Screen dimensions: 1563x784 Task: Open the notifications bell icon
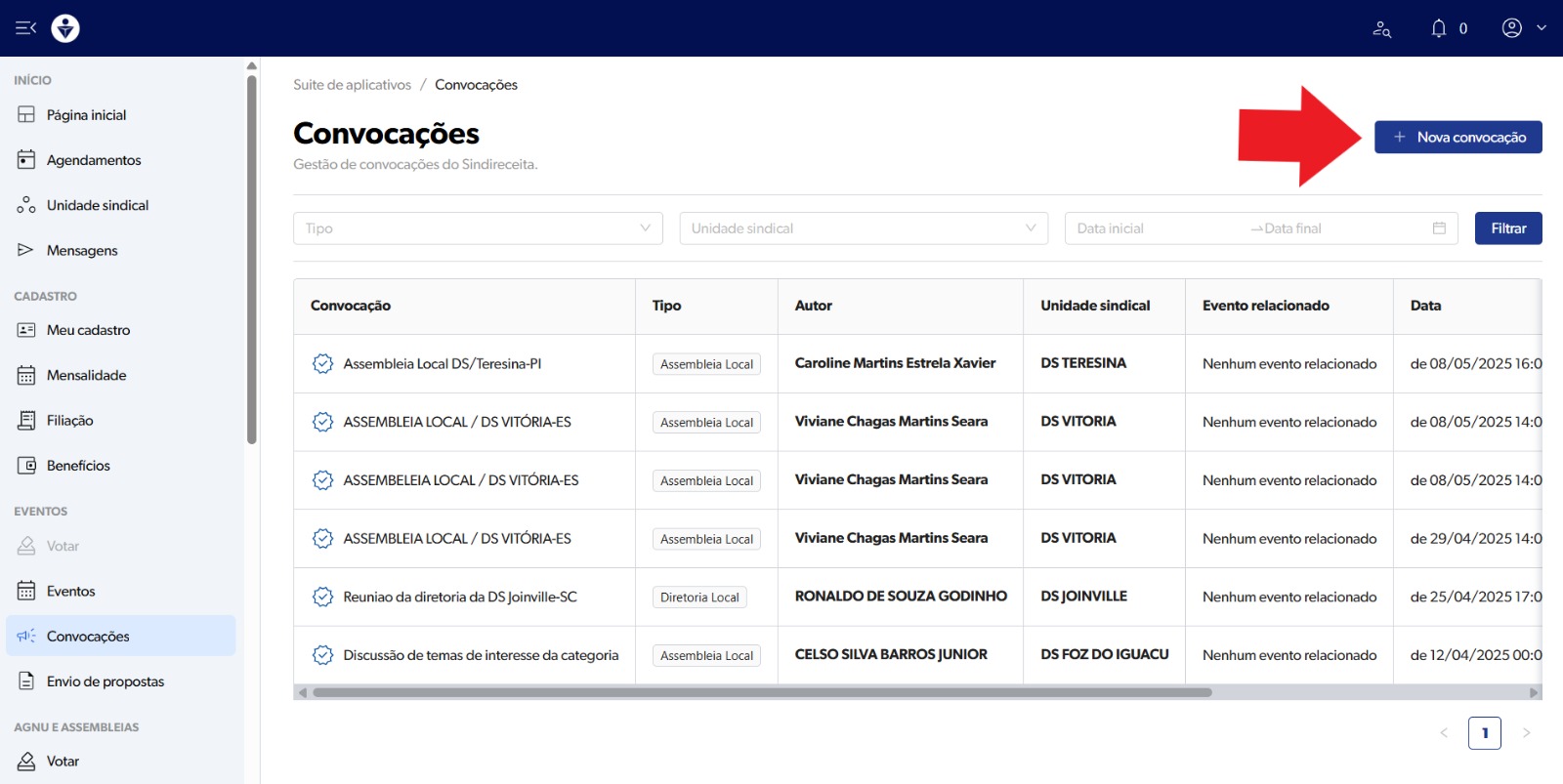(1438, 28)
